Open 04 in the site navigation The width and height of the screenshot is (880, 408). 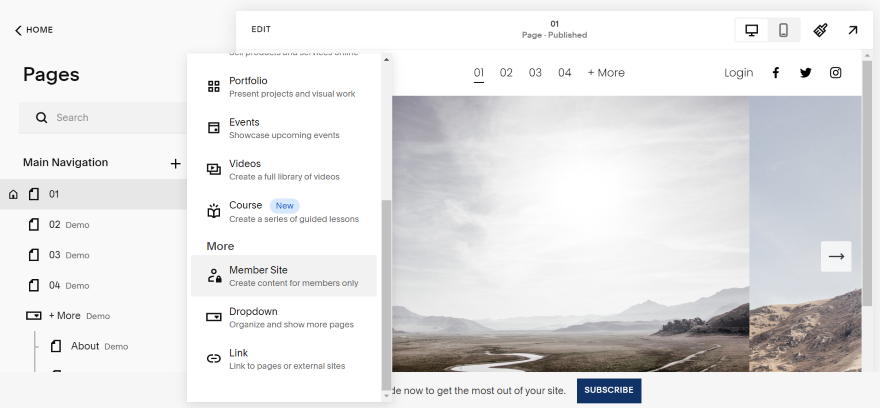pyautogui.click(x=565, y=72)
